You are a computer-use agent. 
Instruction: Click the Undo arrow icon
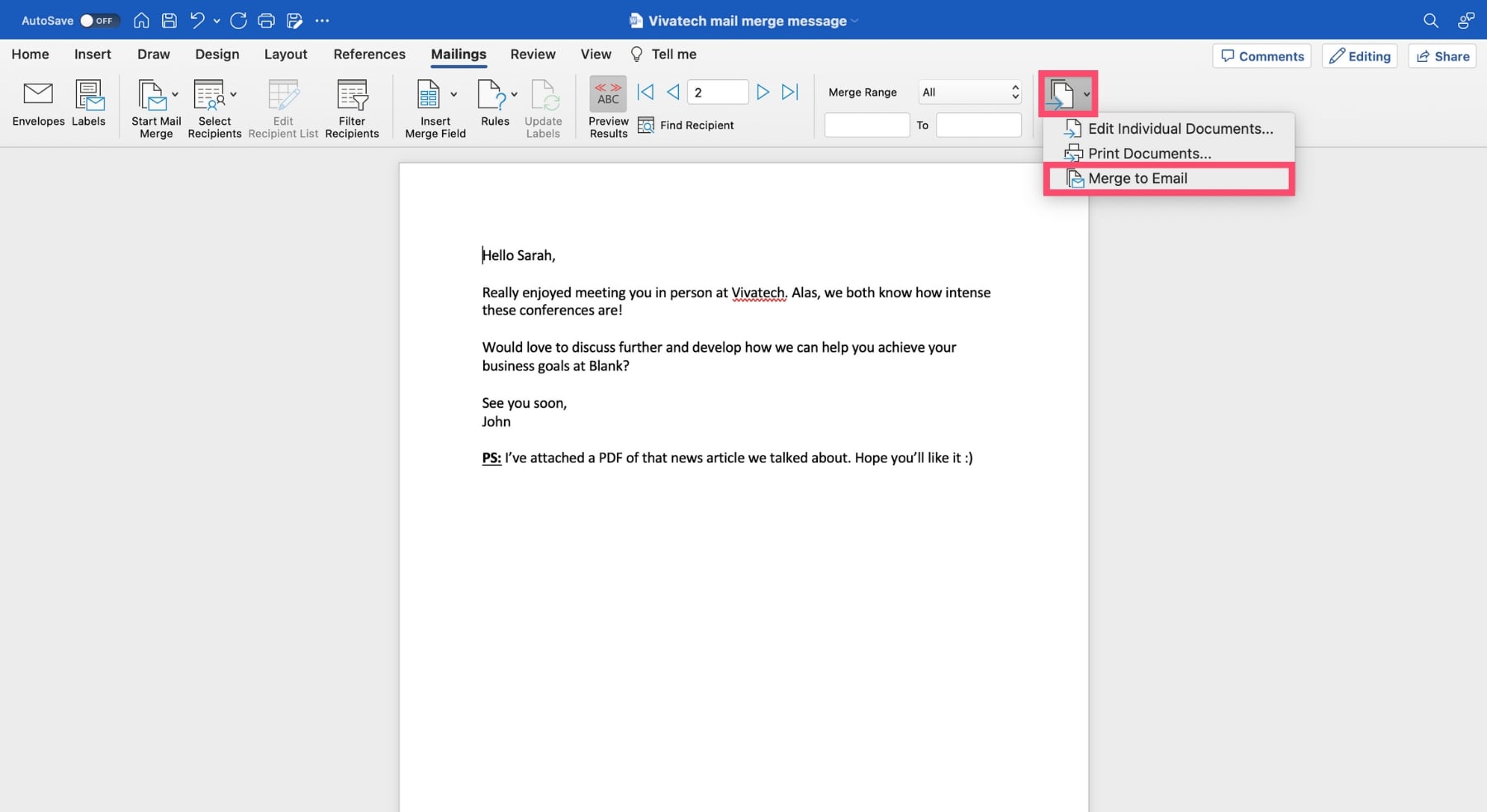click(197, 21)
